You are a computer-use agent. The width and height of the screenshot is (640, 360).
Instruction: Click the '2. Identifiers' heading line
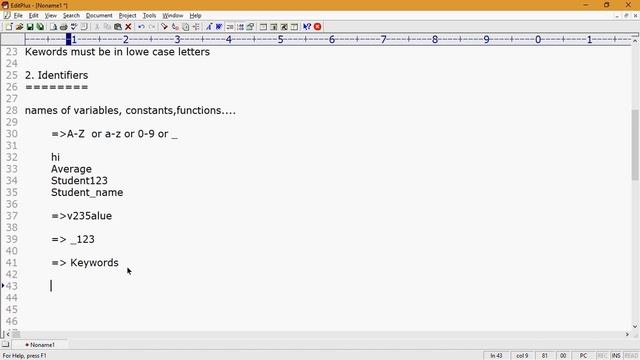56,76
